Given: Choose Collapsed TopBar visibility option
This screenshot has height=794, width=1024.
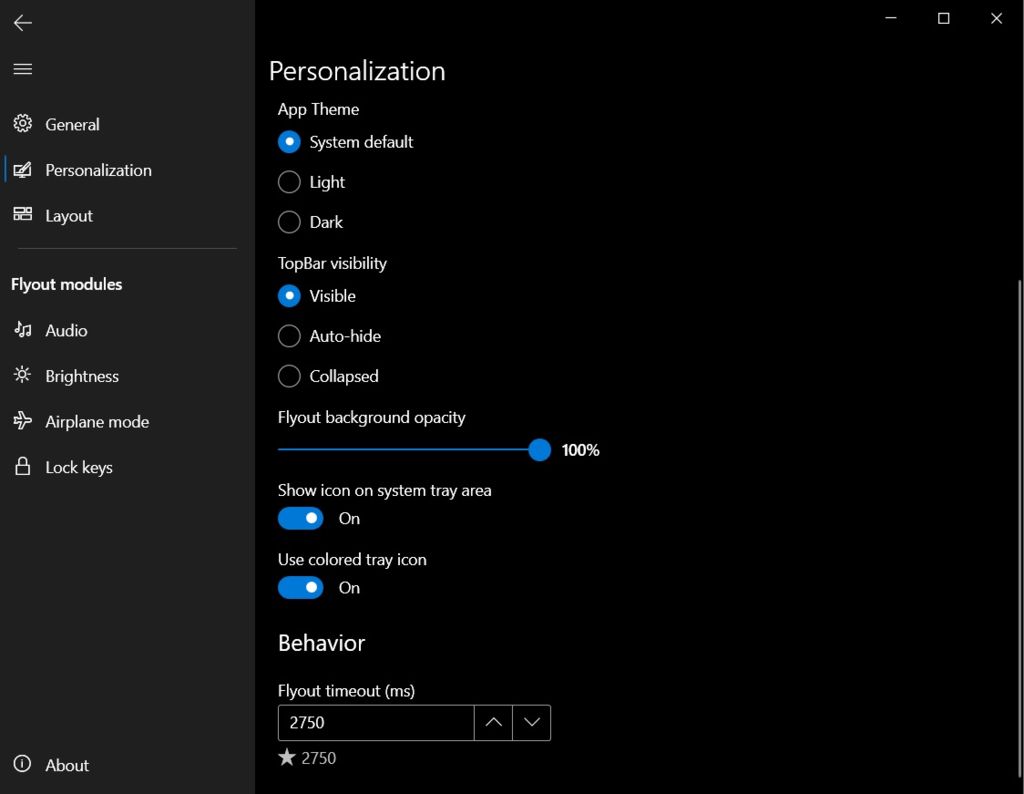Looking at the screenshot, I should pyautogui.click(x=289, y=376).
